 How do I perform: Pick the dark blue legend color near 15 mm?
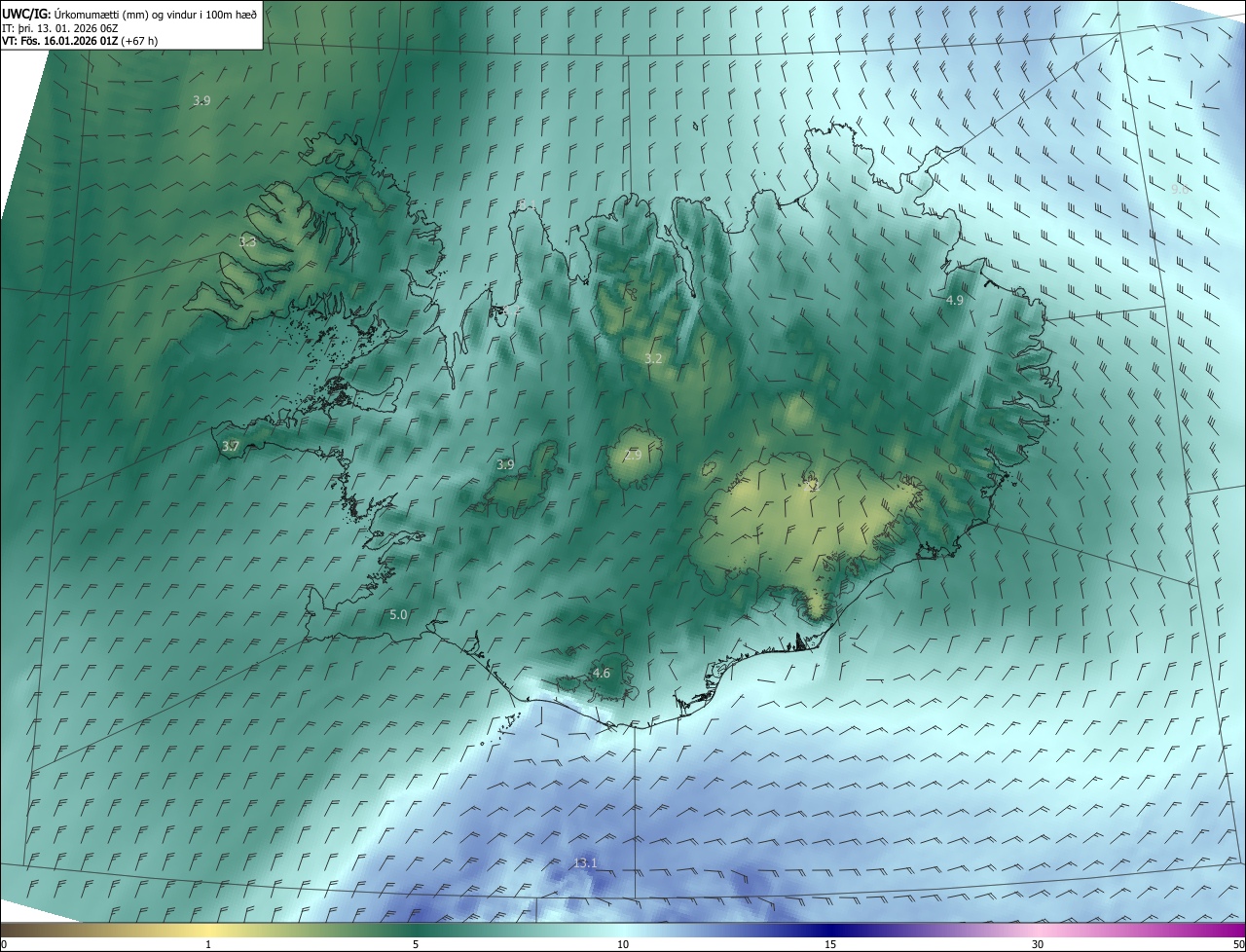click(x=830, y=931)
